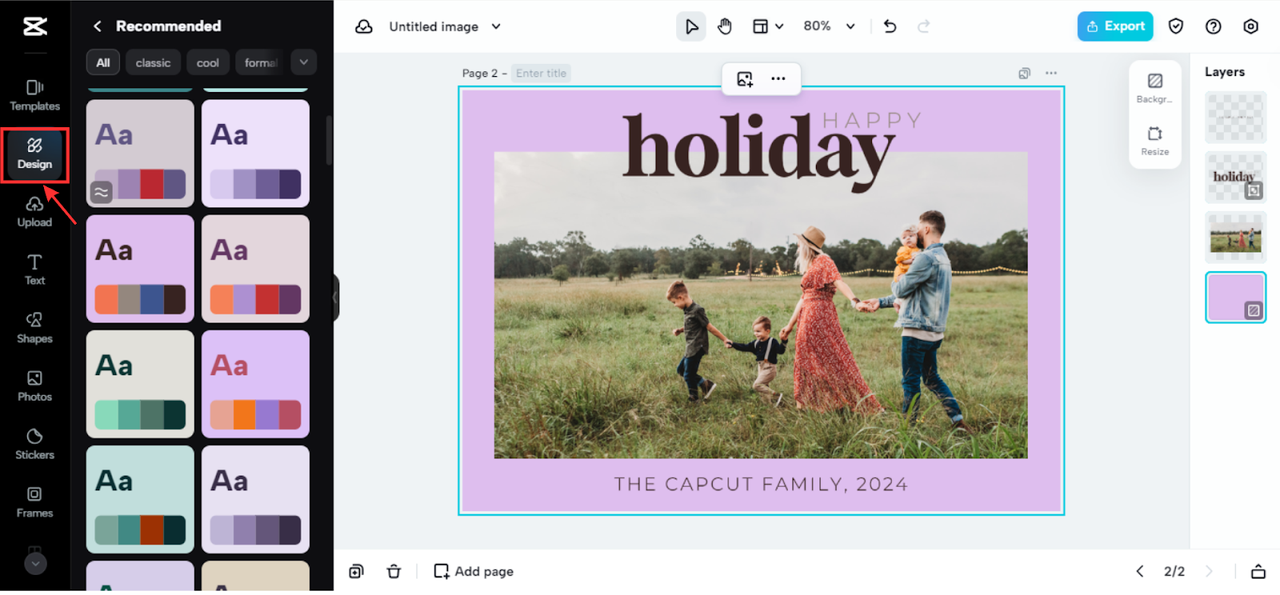Viewport: 1280px width, 595px height.
Task: Open the help question mark icon
Action: 1213,27
